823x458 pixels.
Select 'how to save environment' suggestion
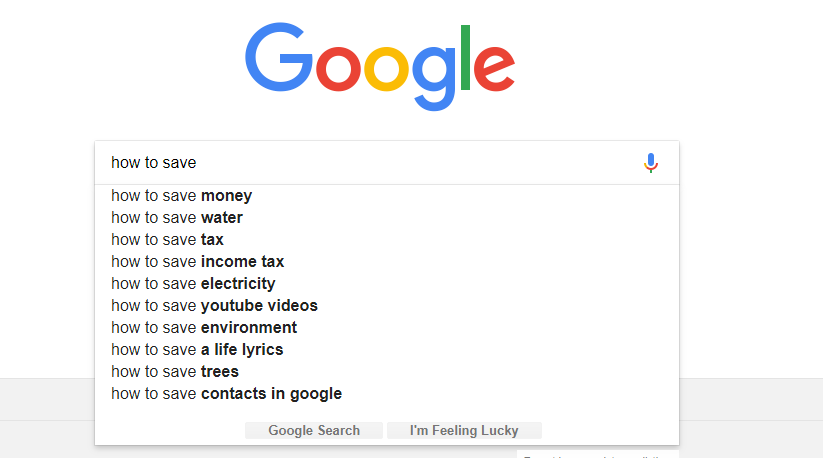[x=387, y=328]
